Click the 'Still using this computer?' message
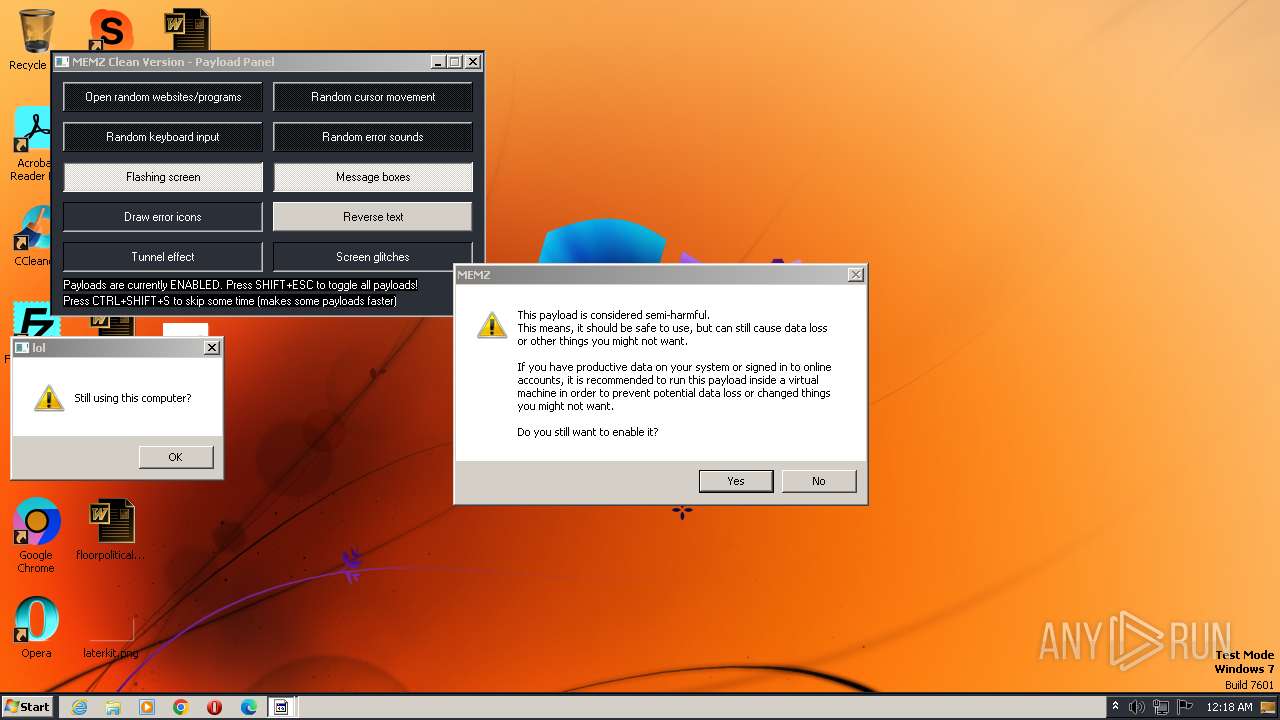Image resolution: width=1280 pixels, height=720 pixels. 132,398
